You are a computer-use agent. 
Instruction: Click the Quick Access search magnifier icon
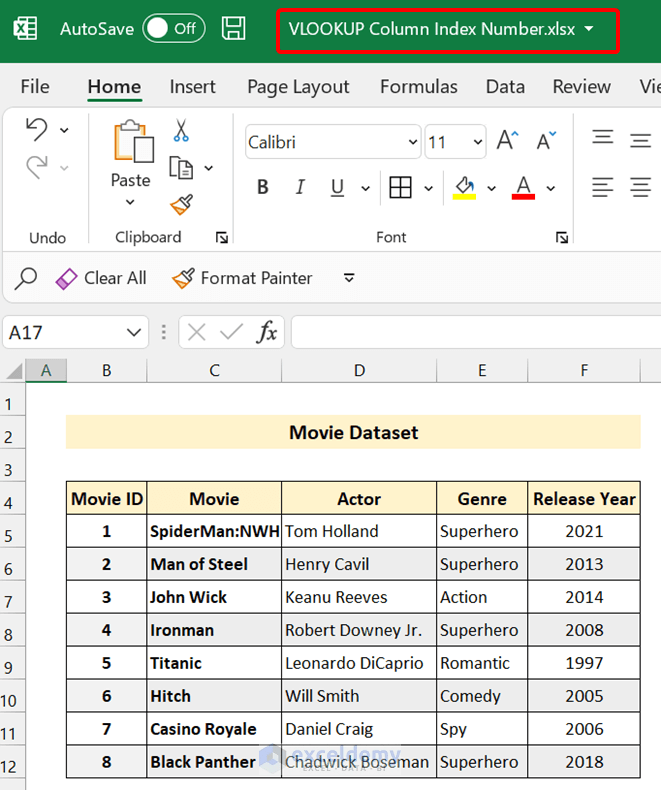point(25,278)
